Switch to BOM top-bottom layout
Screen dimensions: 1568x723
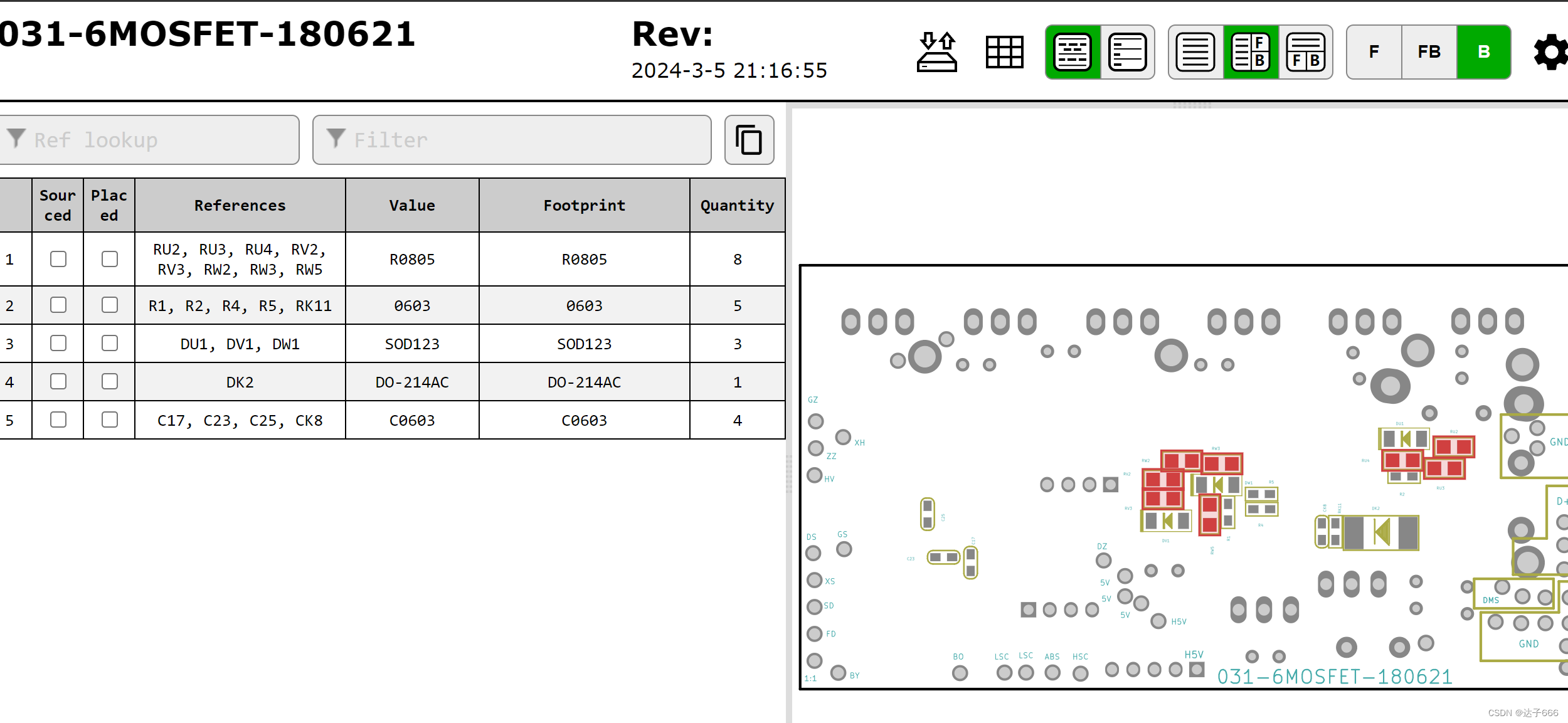click(1306, 52)
